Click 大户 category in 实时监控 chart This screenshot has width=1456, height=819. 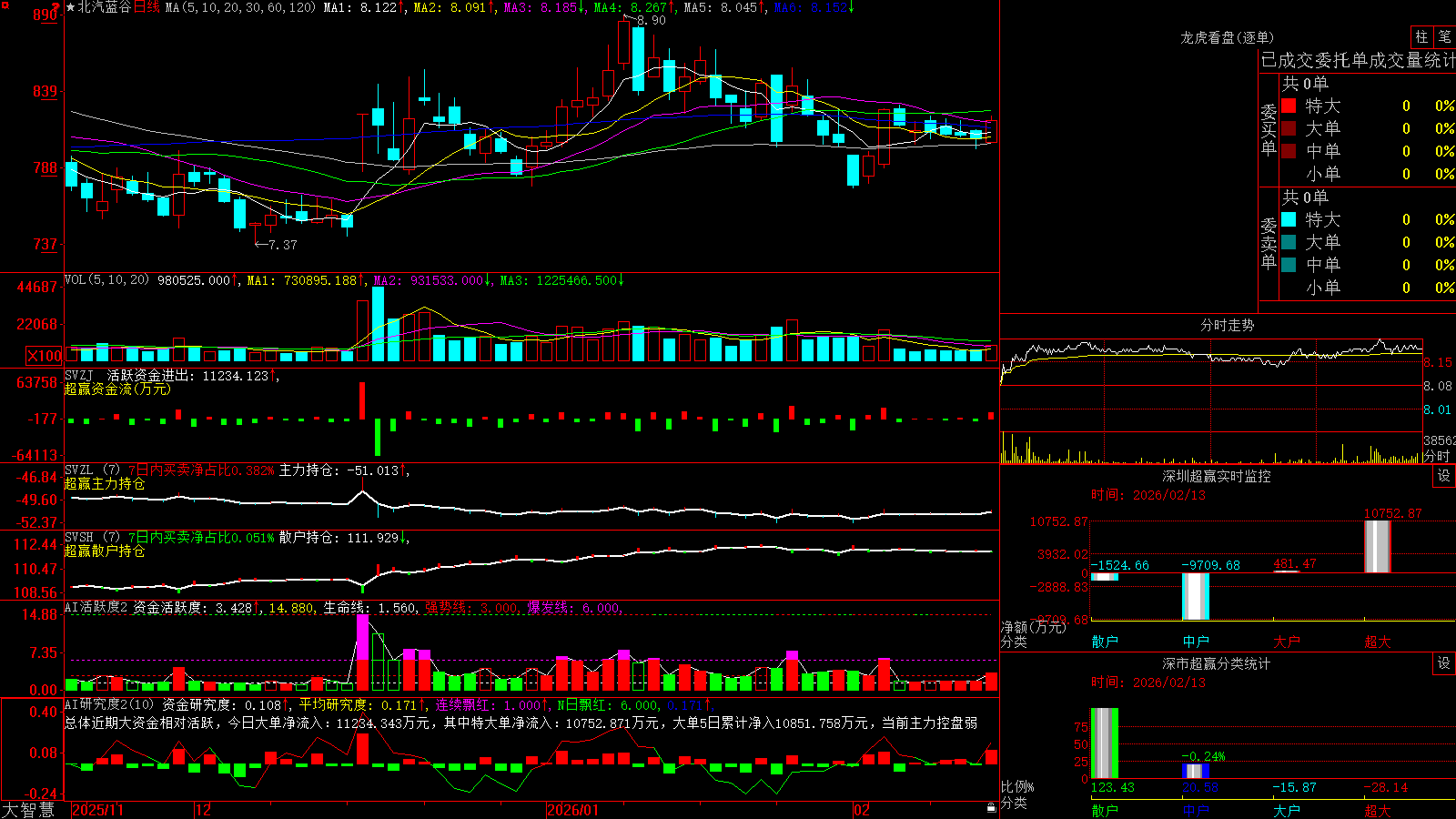(1287, 642)
